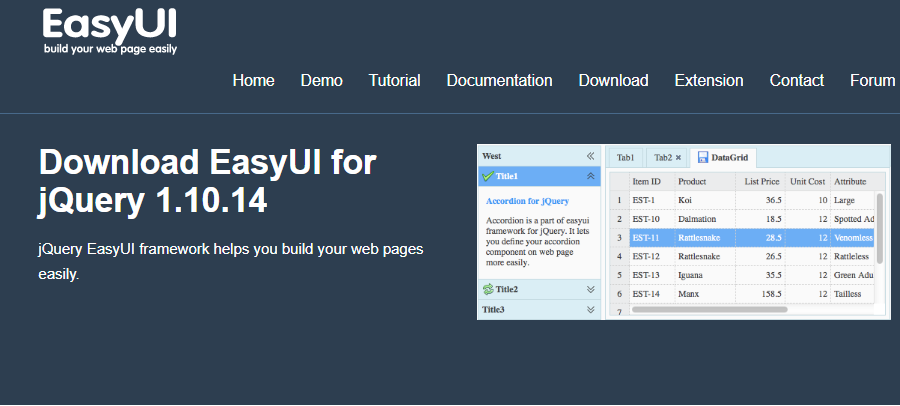Sort by the Product column header
The image size is (900, 406).
705,181
